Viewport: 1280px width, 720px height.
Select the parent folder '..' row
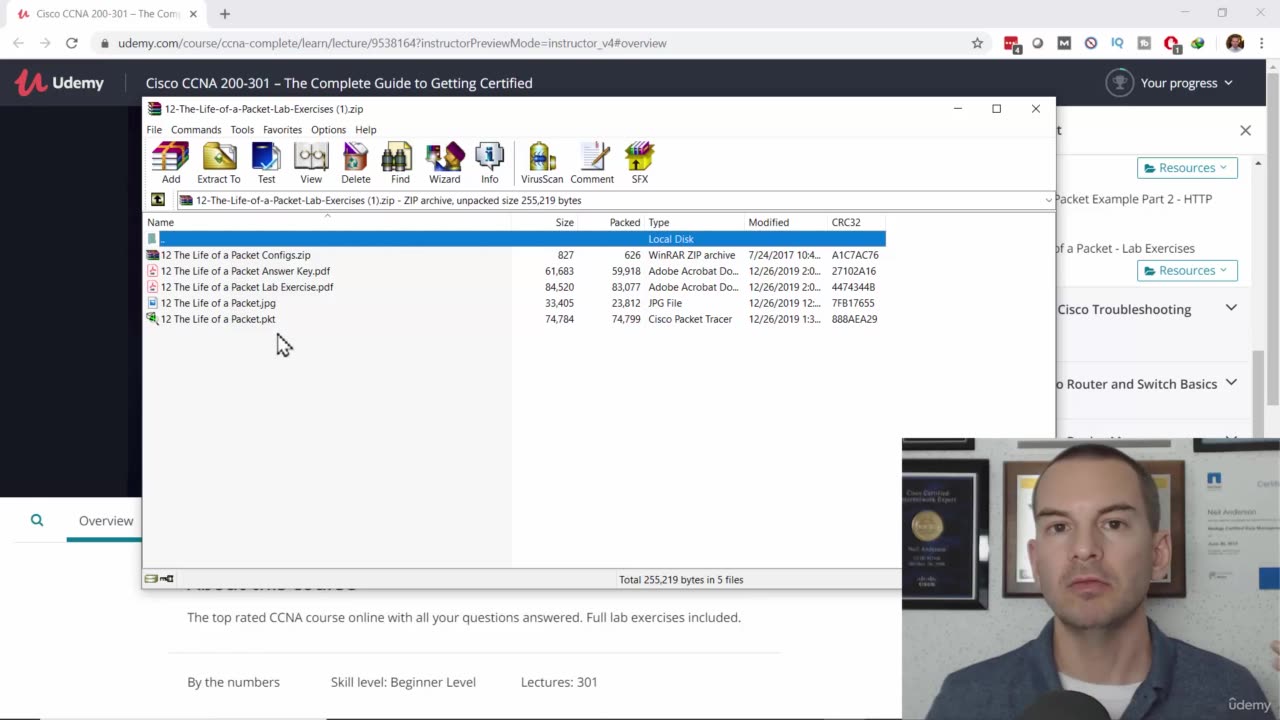[x=515, y=239]
